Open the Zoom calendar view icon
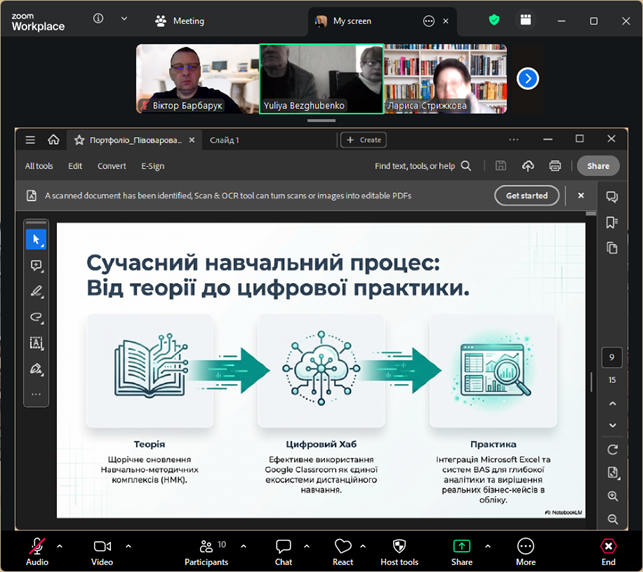643x572 pixels. pos(526,20)
